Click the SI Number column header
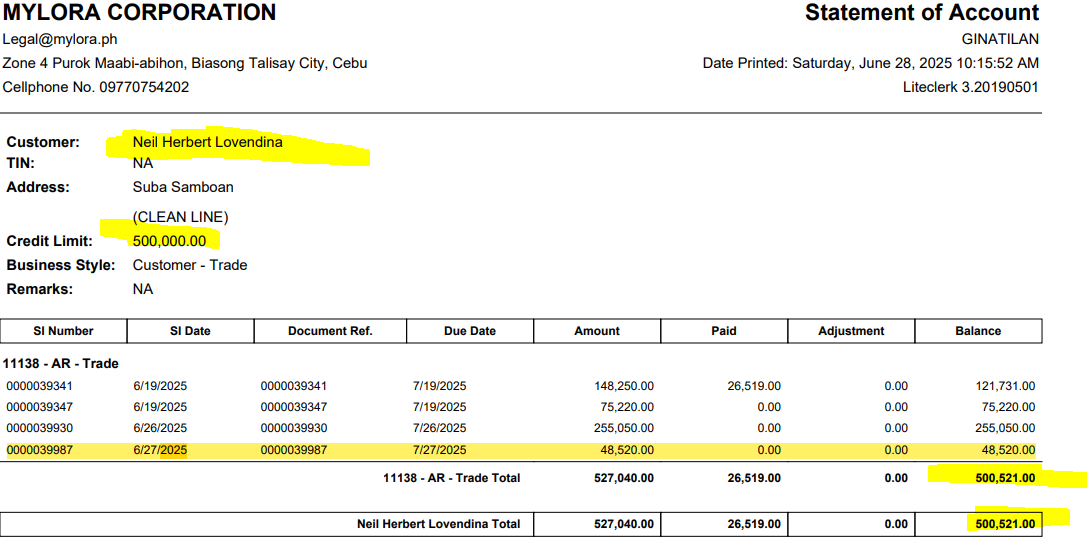1087x540 pixels. coord(64,331)
